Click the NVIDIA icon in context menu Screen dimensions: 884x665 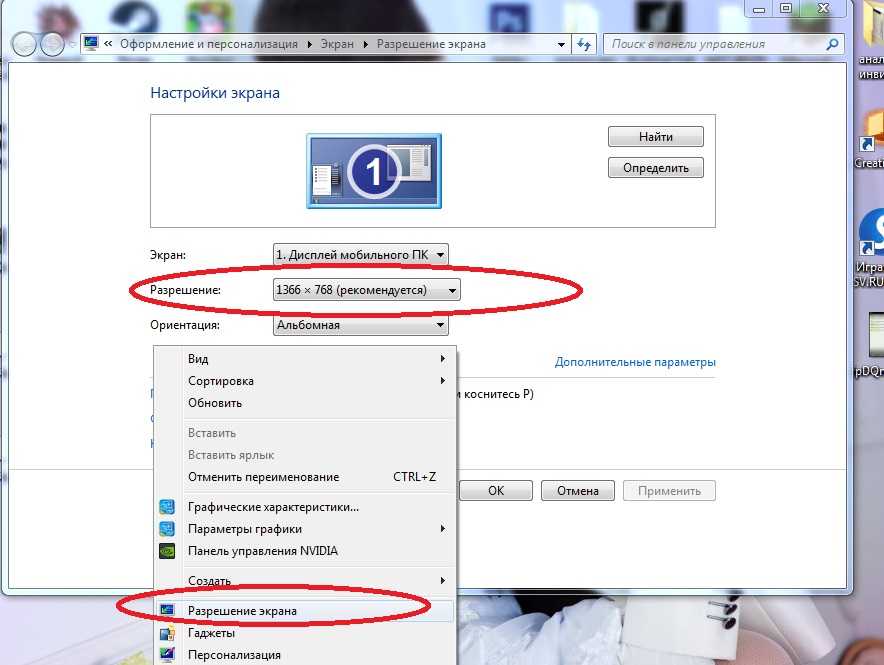[167, 551]
